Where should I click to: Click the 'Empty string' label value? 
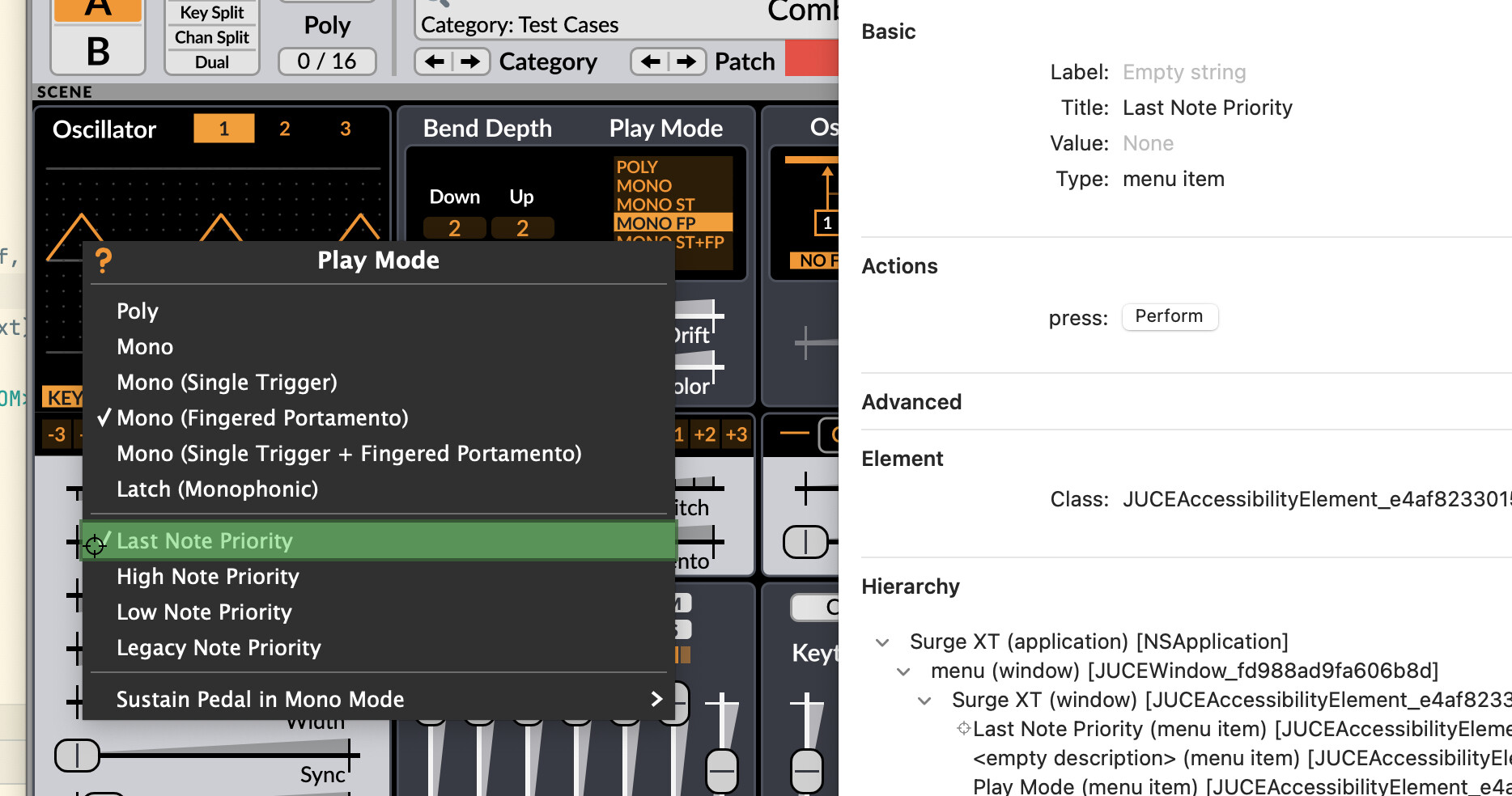1184,72
